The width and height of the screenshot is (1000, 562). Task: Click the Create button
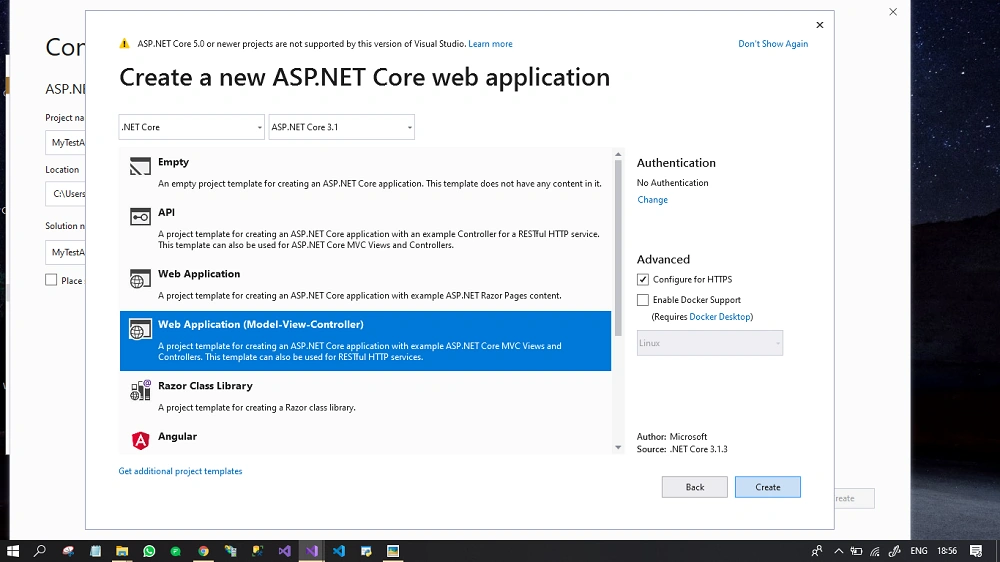click(768, 487)
